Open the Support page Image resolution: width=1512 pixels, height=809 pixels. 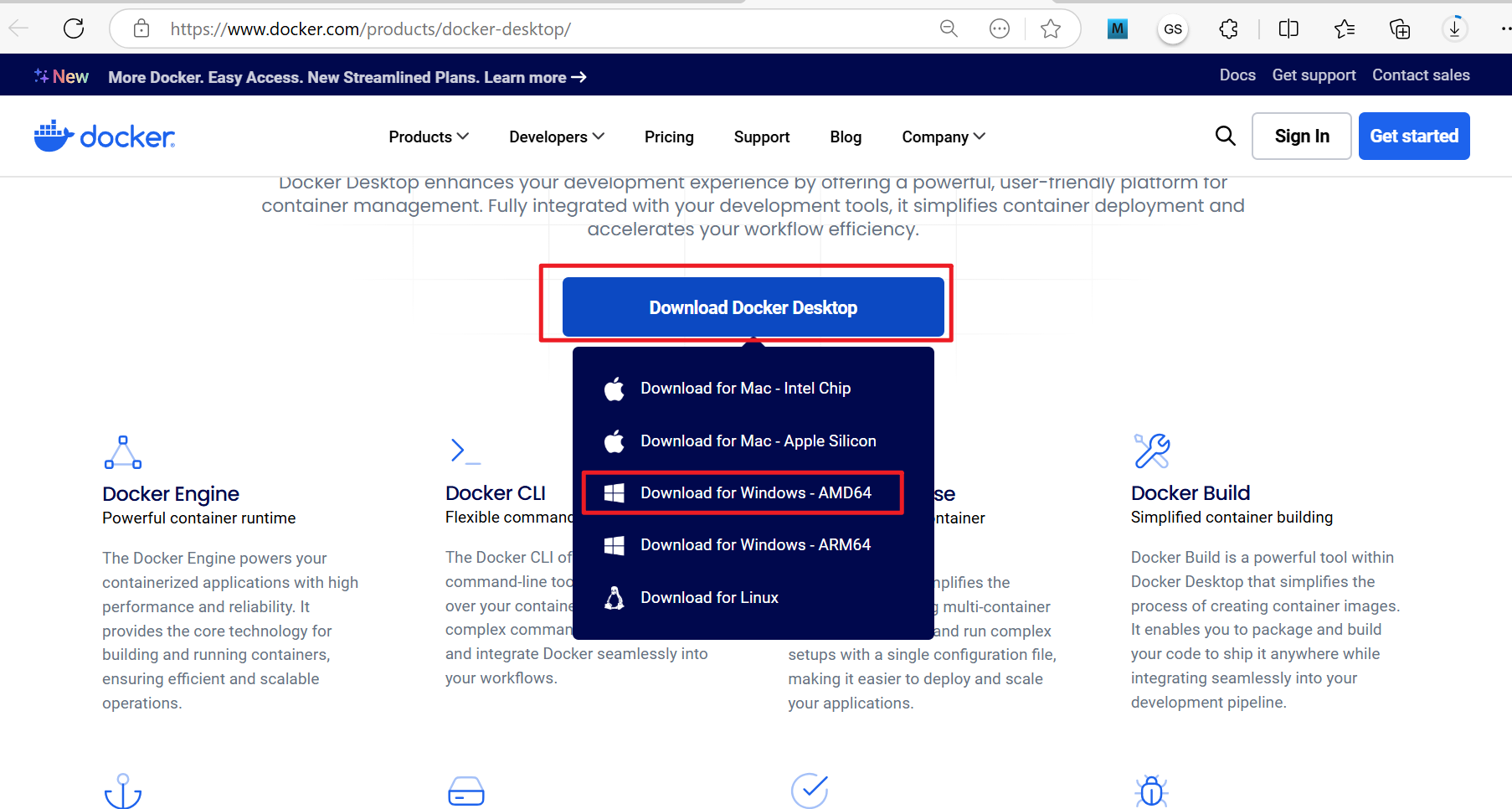(762, 137)
